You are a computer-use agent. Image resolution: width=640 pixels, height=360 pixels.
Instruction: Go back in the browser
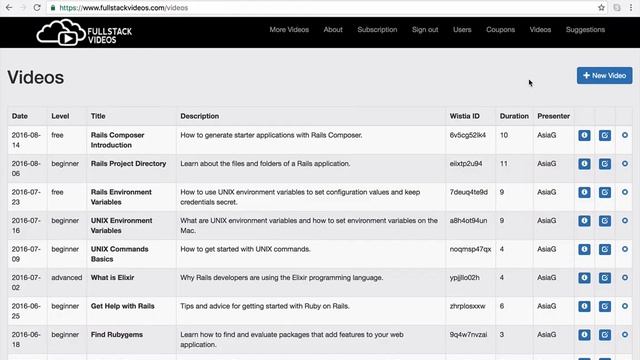(x=9, y=8)
